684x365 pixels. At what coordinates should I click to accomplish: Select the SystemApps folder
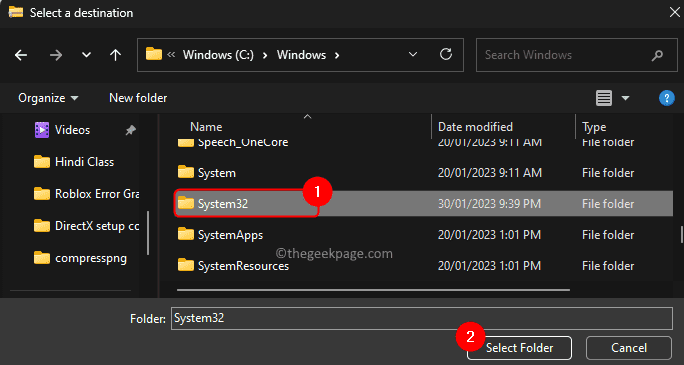(423, 235)
